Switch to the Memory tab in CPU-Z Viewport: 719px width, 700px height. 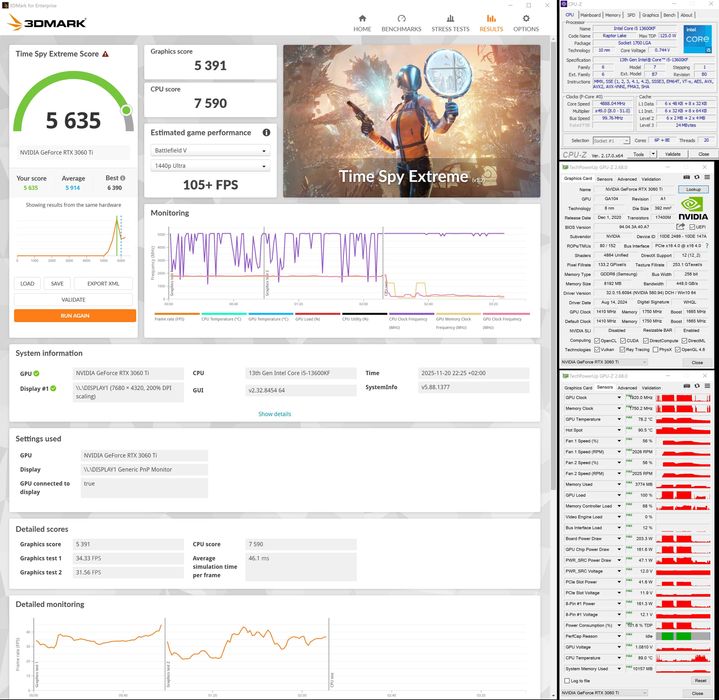pos(613,15)
